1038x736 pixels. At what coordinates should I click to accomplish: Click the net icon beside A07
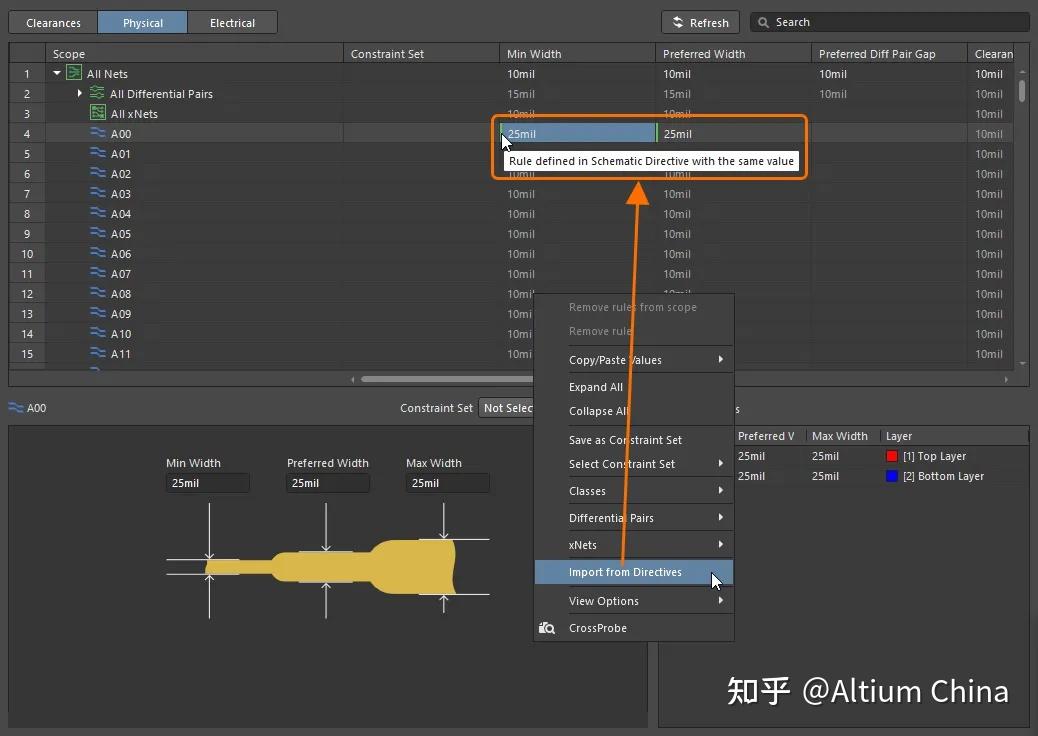point(98,273)
